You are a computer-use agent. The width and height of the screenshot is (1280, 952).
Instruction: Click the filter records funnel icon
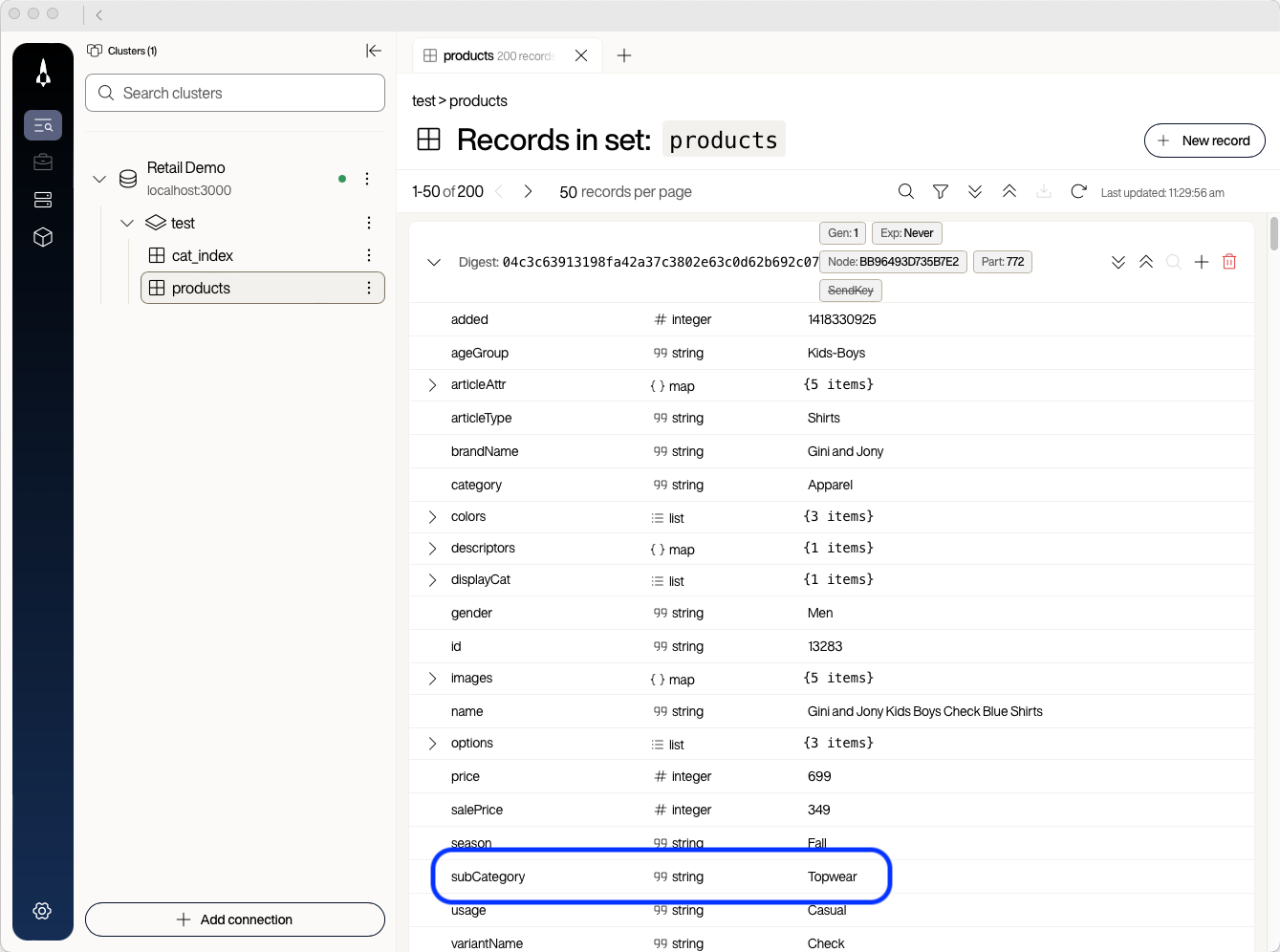coord(941,192)
